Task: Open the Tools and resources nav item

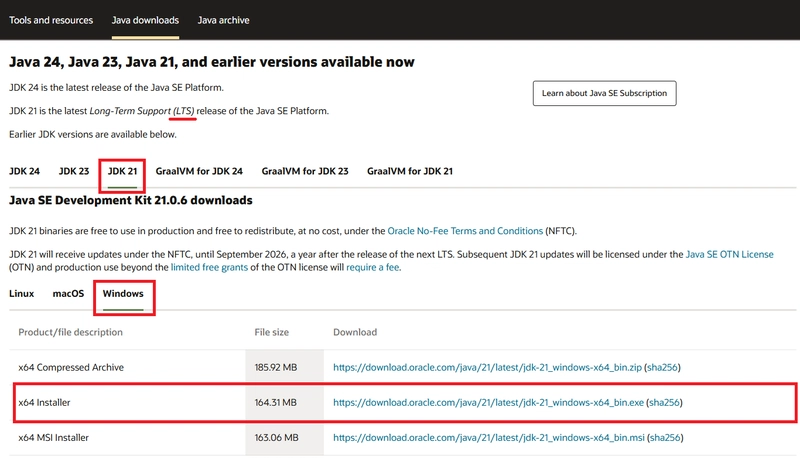Action: tap(51, 20)
